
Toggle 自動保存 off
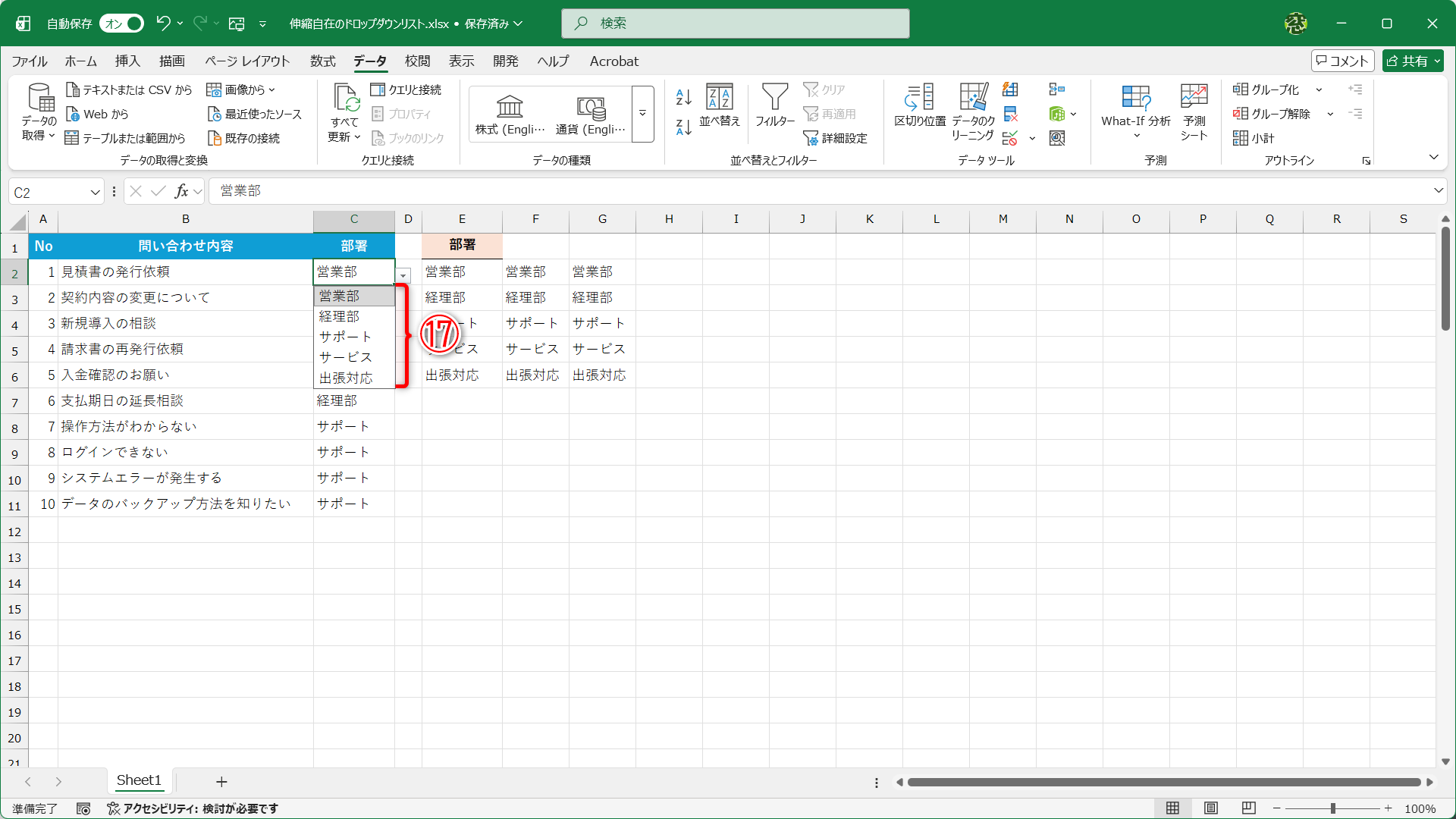click(x=121, y=24)
